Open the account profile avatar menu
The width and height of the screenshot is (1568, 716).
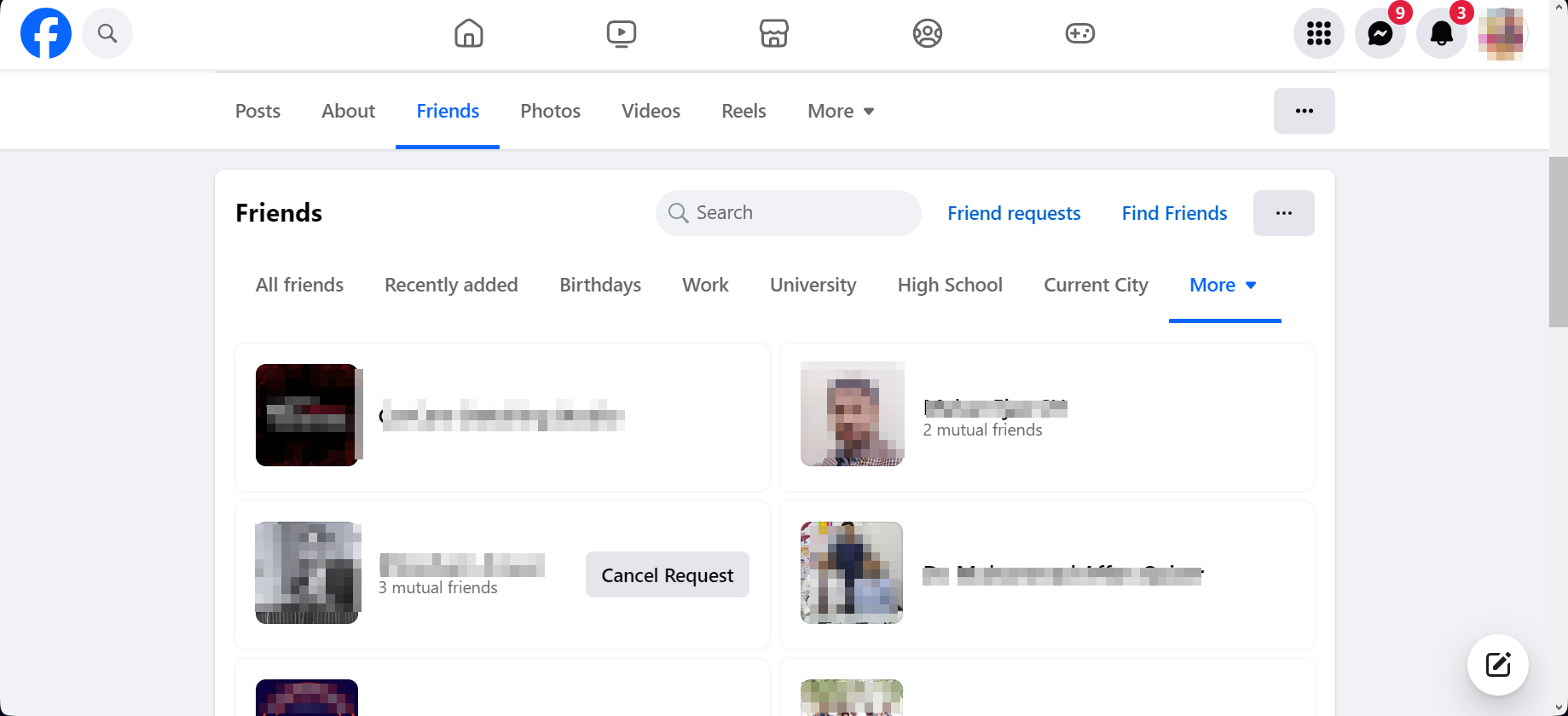(1502, 33)
